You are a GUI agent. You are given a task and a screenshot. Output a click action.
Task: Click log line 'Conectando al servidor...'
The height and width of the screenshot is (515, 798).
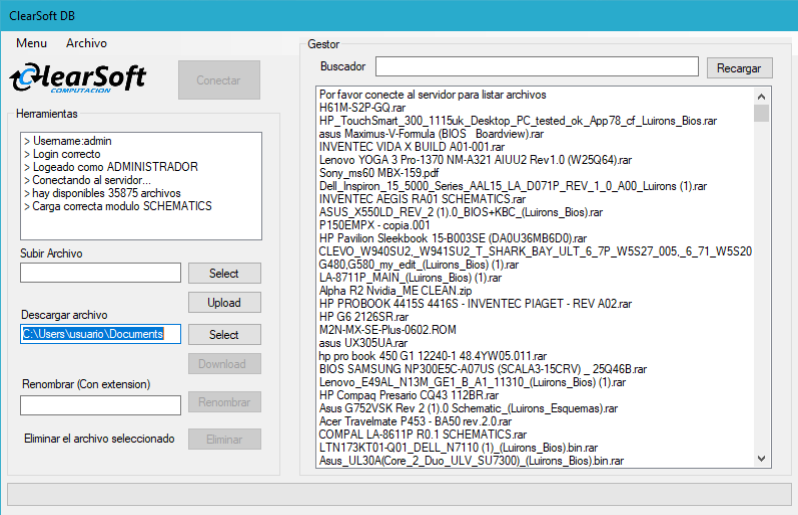(87, 180)
